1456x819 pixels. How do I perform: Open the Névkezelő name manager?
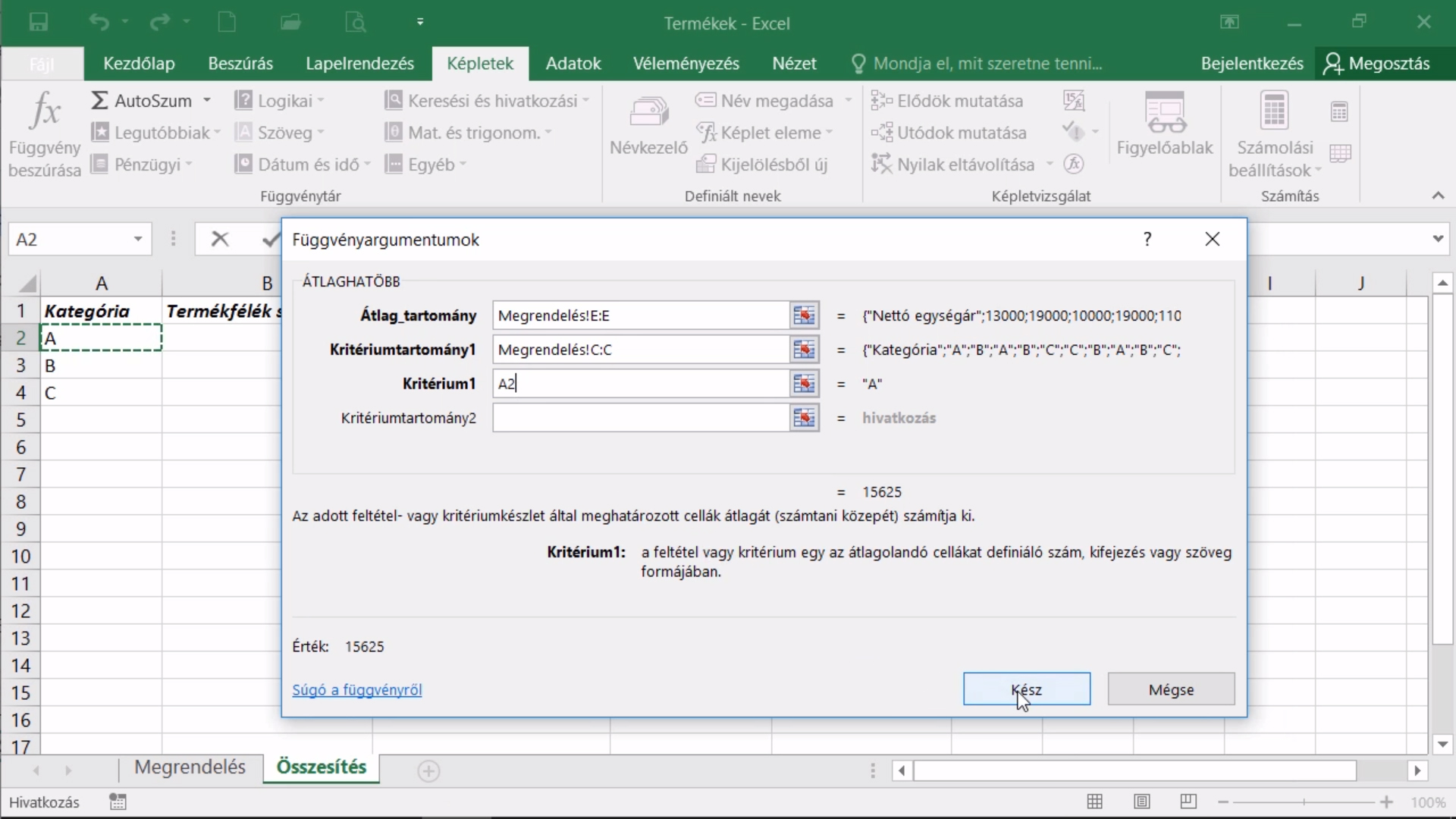(648, 125)
